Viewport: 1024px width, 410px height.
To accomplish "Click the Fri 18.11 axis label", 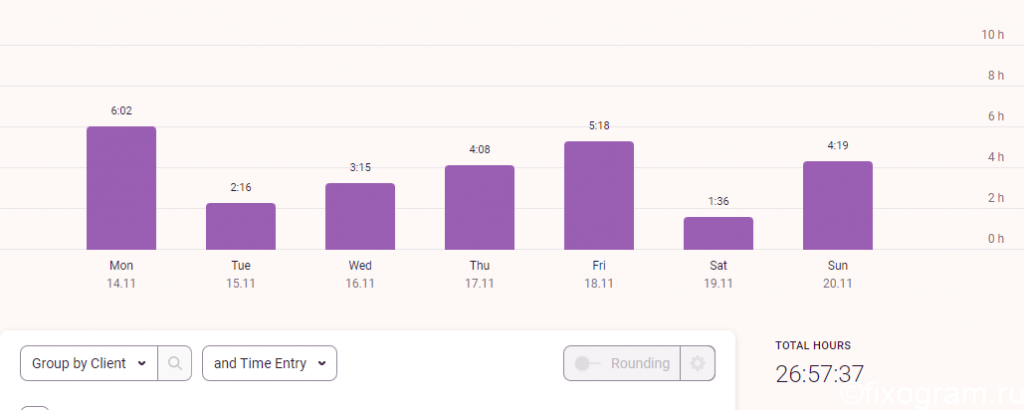I will point(599,274).
